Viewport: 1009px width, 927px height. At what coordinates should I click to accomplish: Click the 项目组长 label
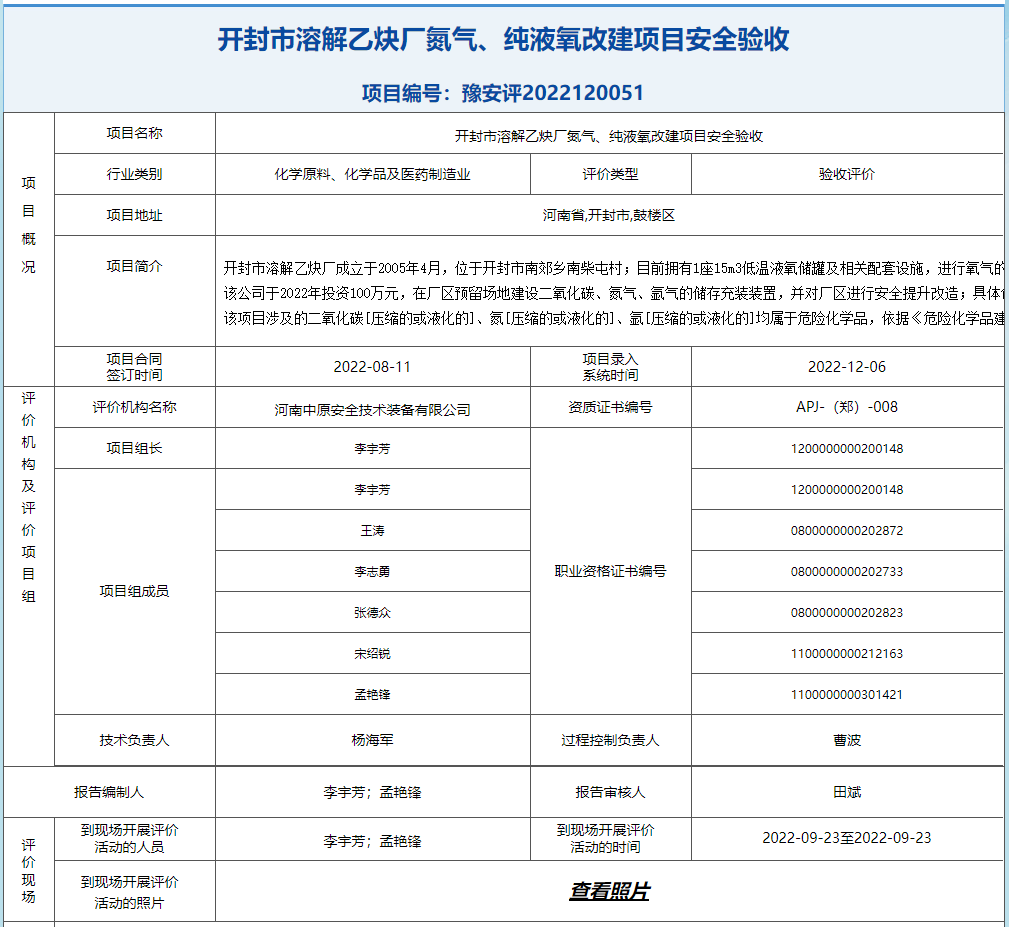(x=134, y=448)
